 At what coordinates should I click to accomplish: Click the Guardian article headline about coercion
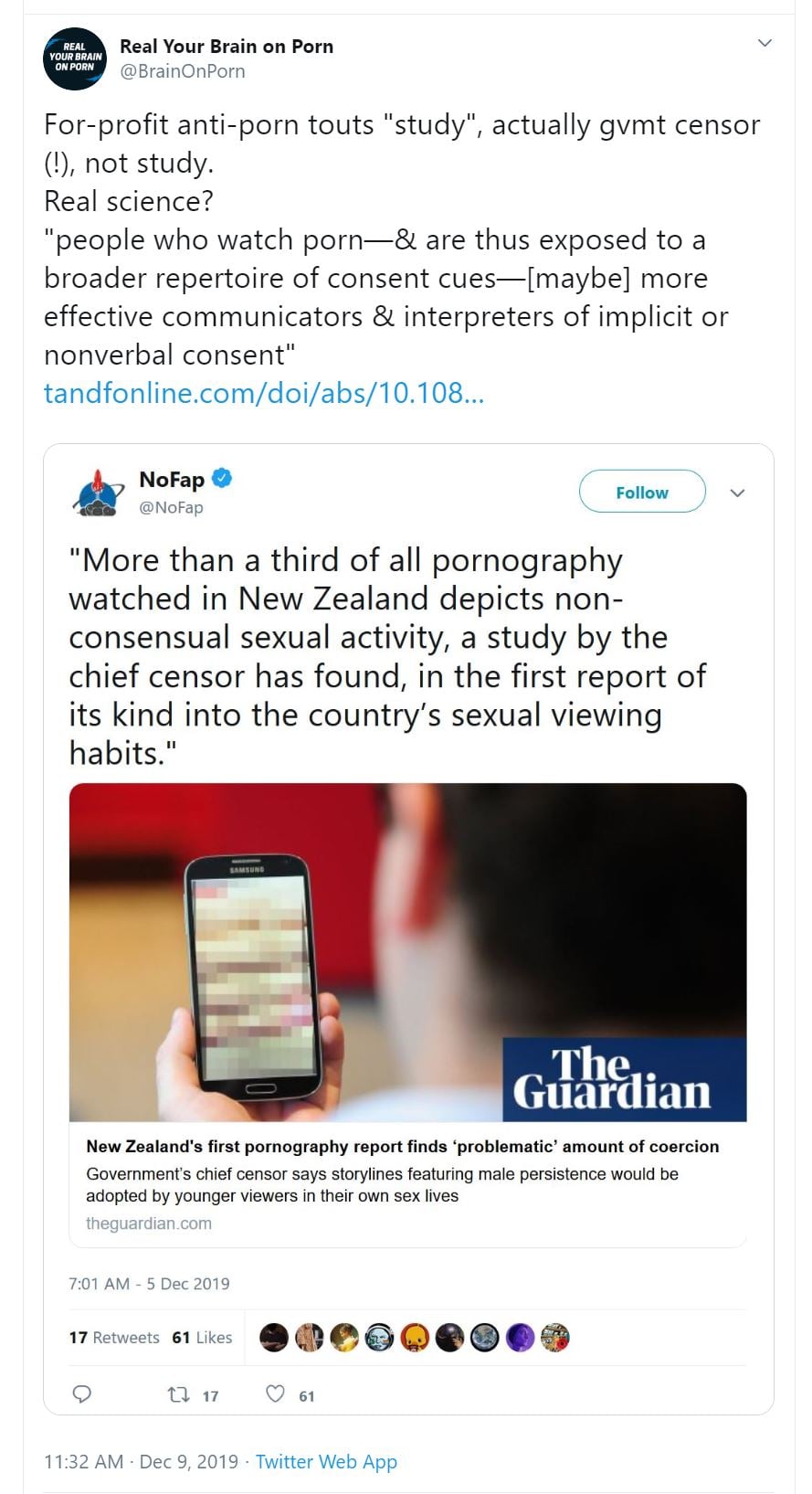pos(402,1147)
